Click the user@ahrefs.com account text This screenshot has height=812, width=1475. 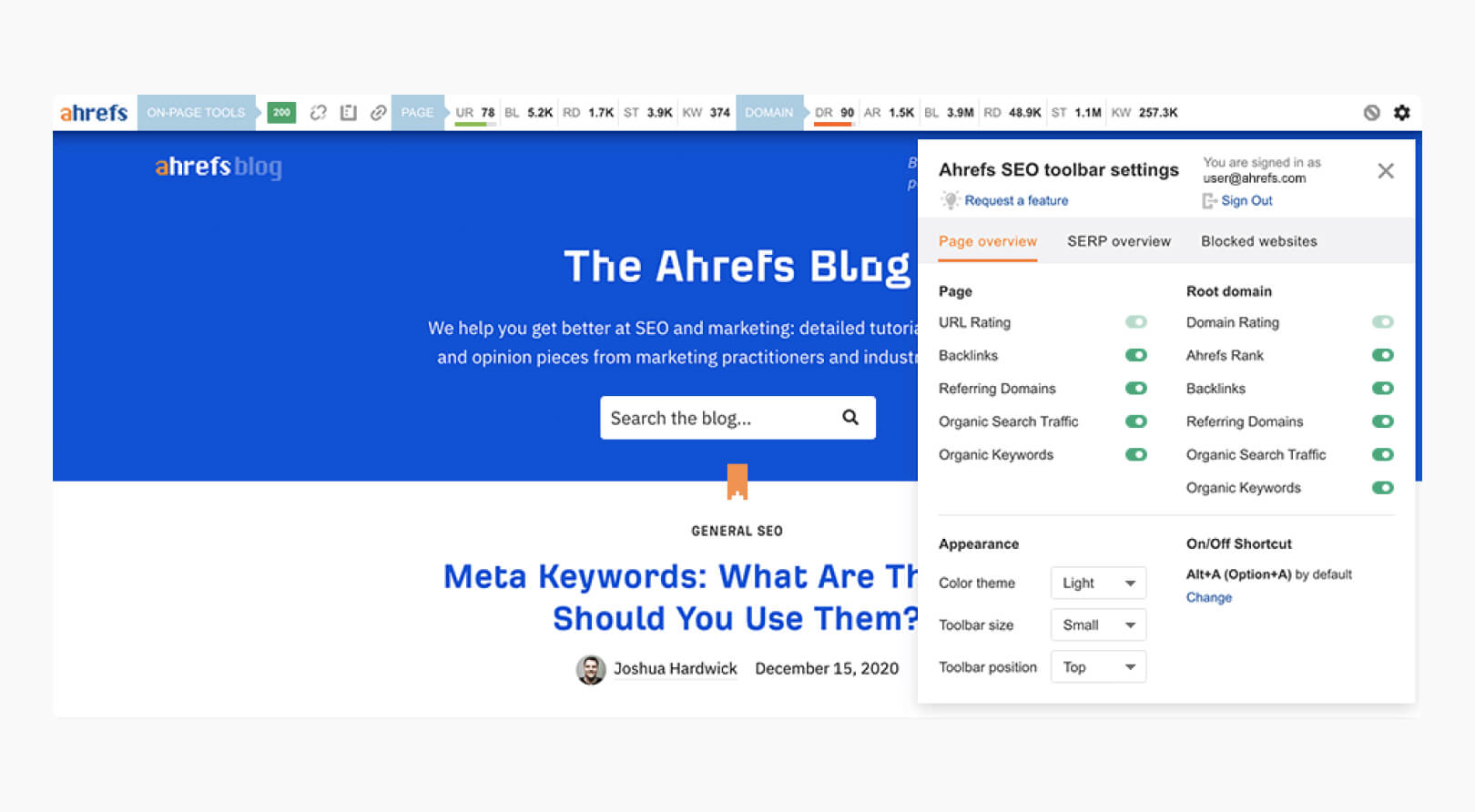[x=1254, y=178]
